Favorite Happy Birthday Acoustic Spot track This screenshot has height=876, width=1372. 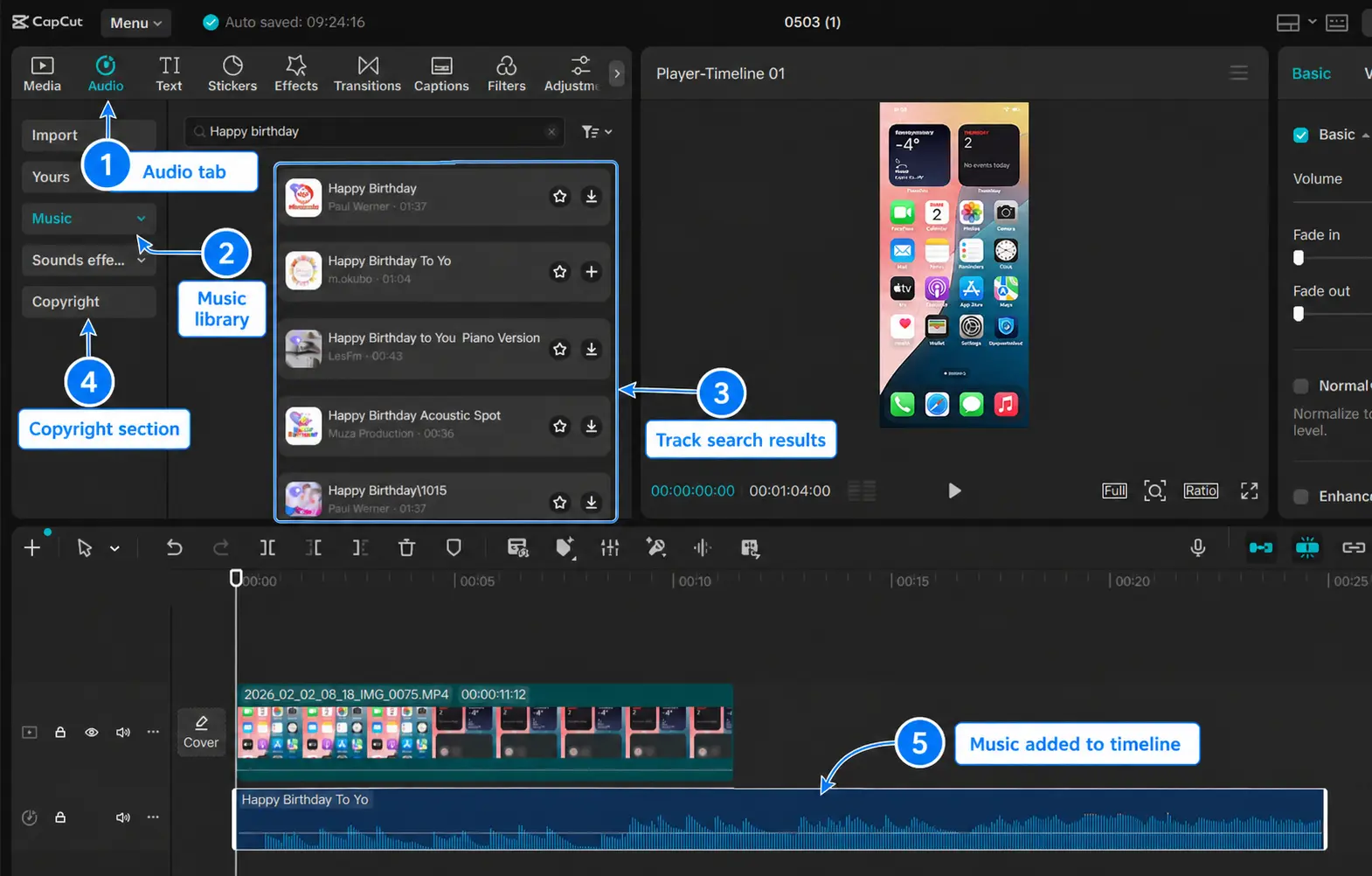click(x=560, y=426)
